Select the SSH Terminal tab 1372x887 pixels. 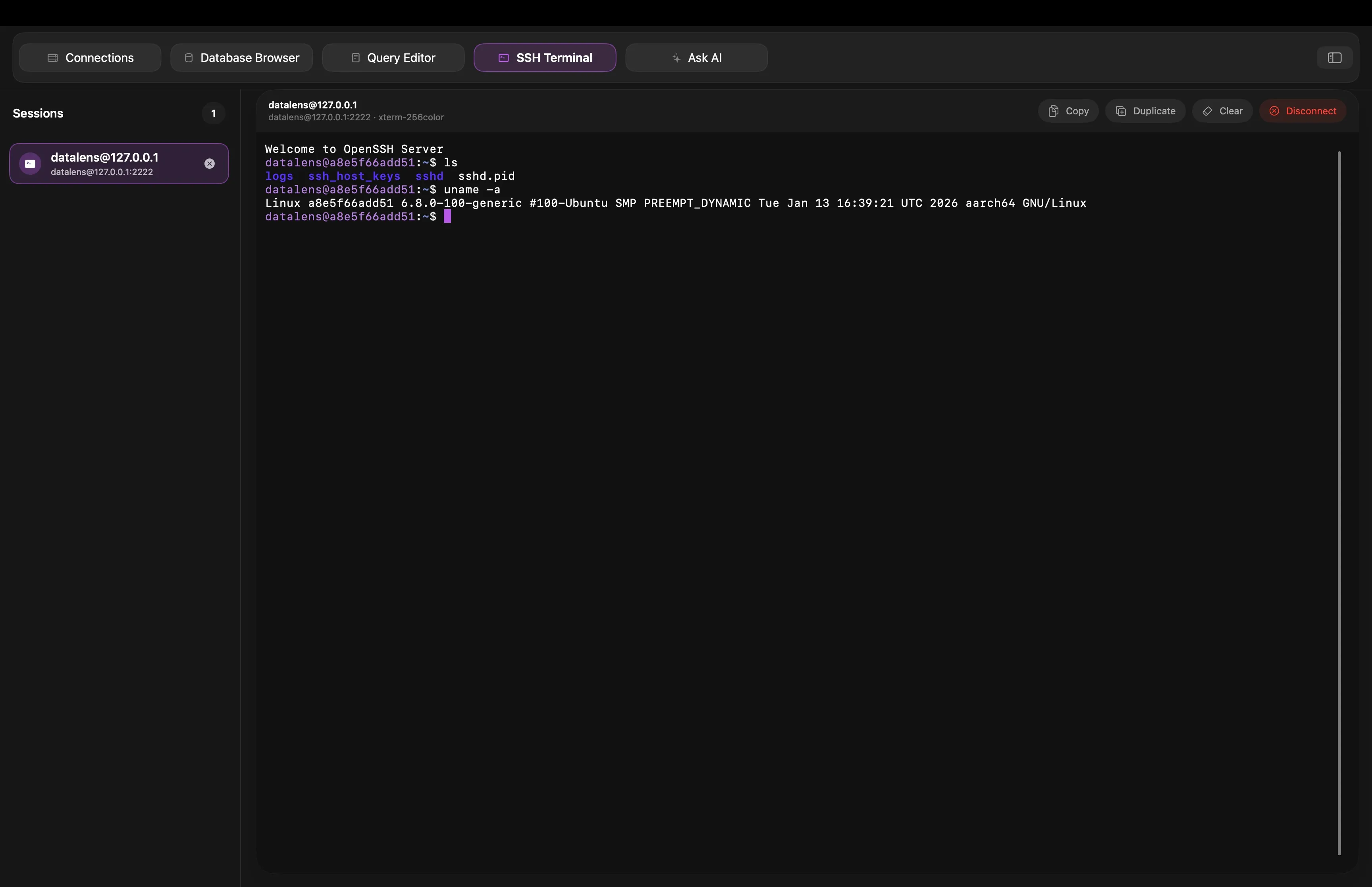click(x=545, y=58)
